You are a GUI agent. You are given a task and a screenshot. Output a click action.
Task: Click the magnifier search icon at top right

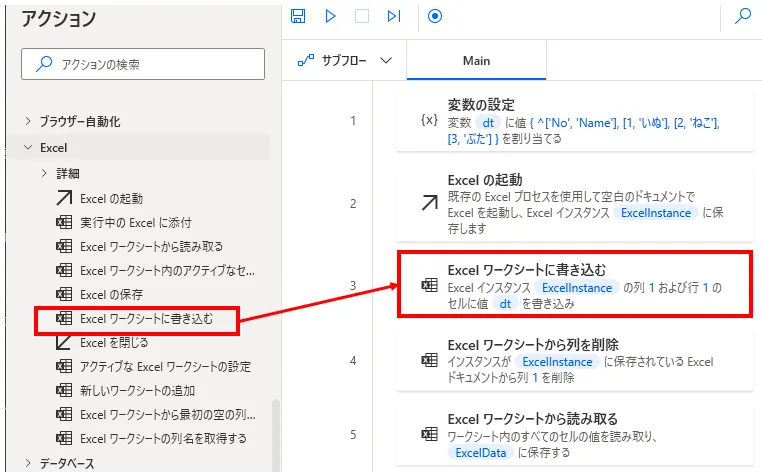743,16
